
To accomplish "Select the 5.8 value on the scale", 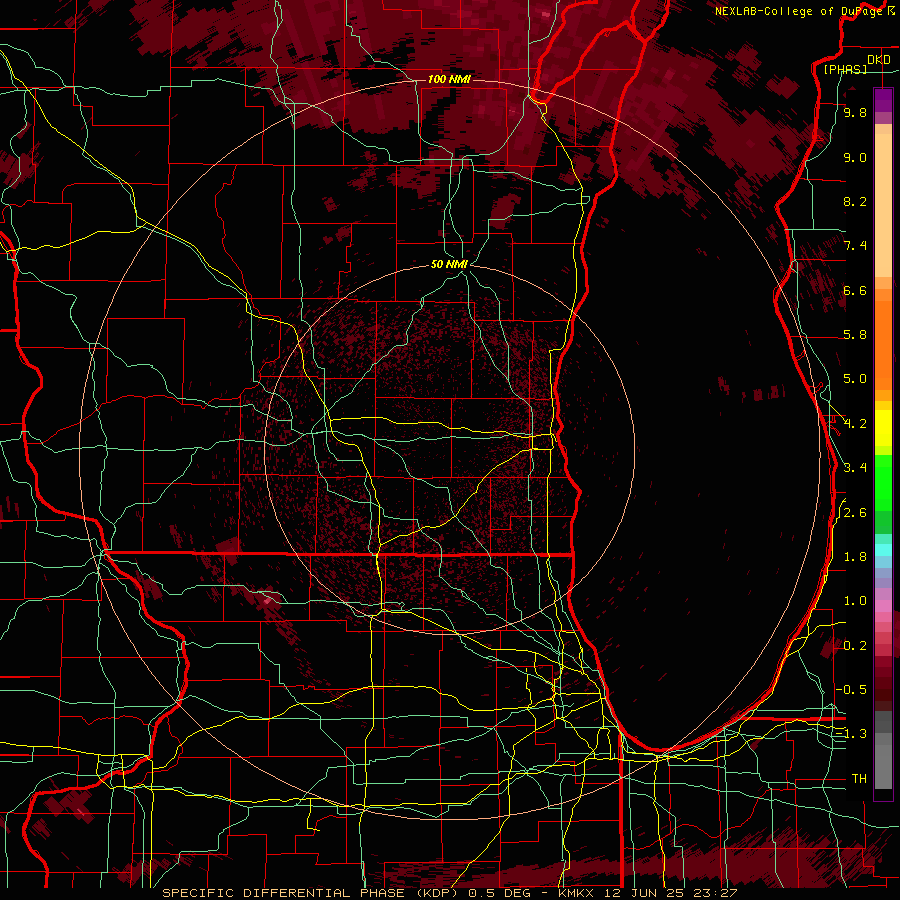I will click(855, 335).
